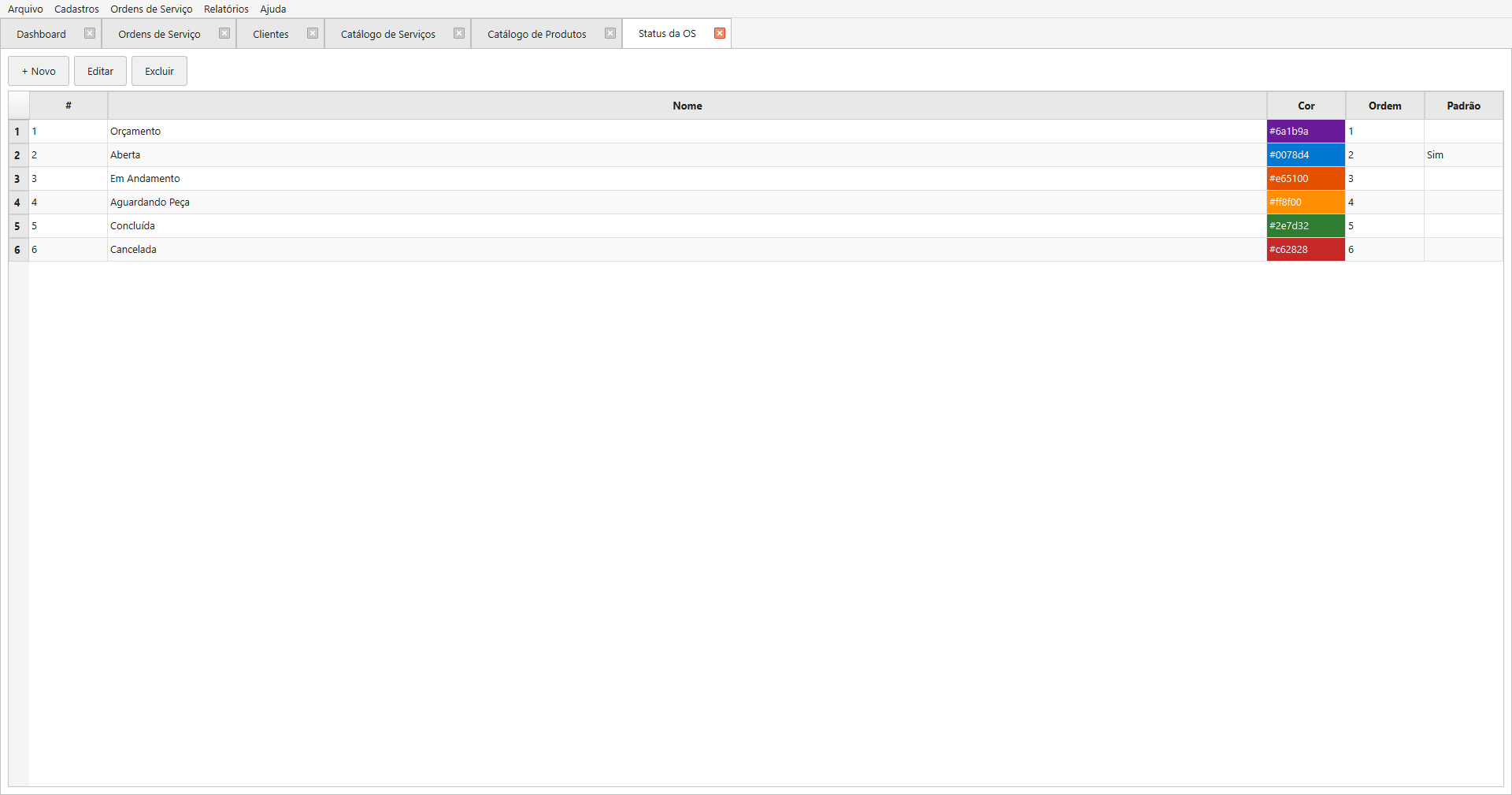Select row header 4
Image resolution: width=1512 pixels, height=795 pixels.
tap(19, 202)
